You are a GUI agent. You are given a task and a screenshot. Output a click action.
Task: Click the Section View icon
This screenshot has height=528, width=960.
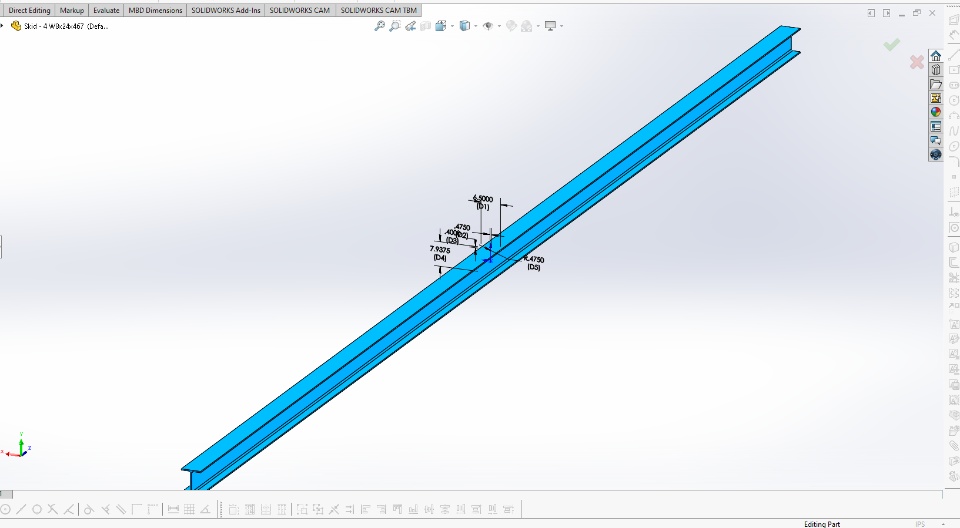tap(426, 26)
